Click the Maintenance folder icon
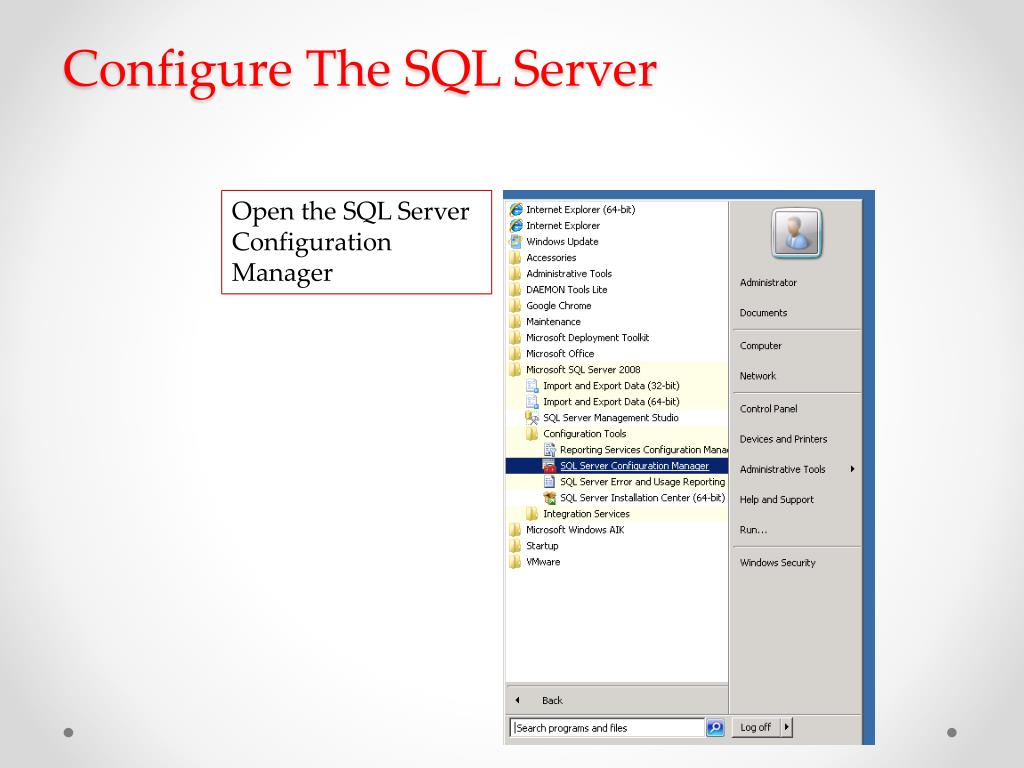Viewport: 1024px width, 768px height. pos(516,321)
